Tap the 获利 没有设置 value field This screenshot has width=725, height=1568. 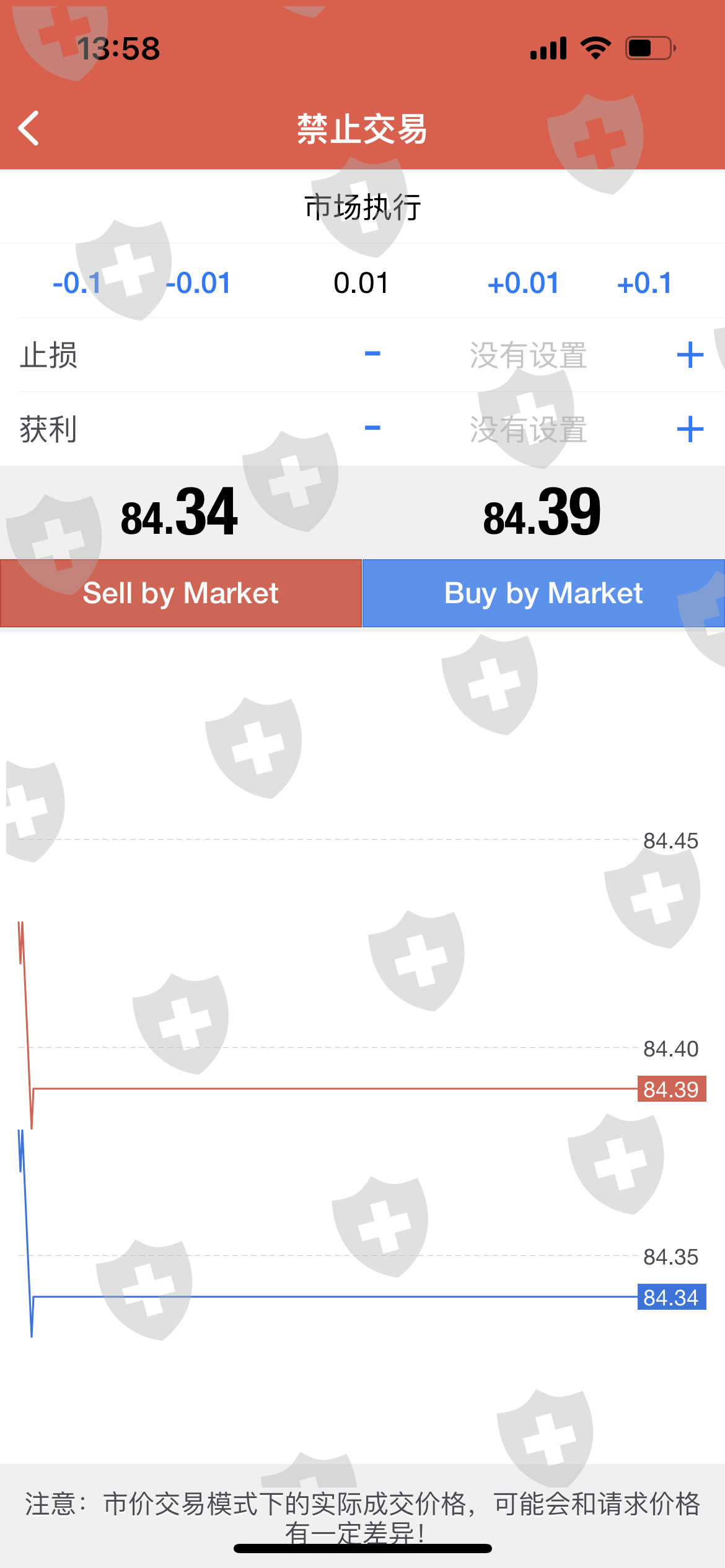pos(528,429)
